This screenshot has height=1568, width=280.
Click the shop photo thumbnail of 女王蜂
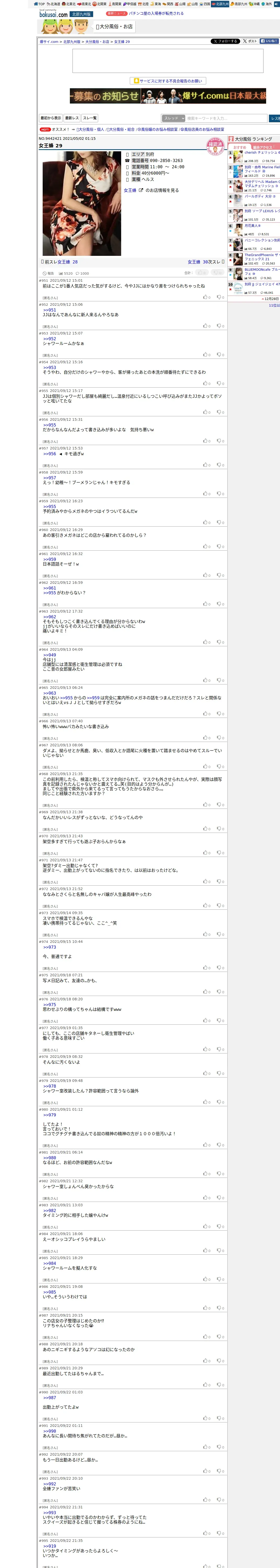(x=82, y=203)
